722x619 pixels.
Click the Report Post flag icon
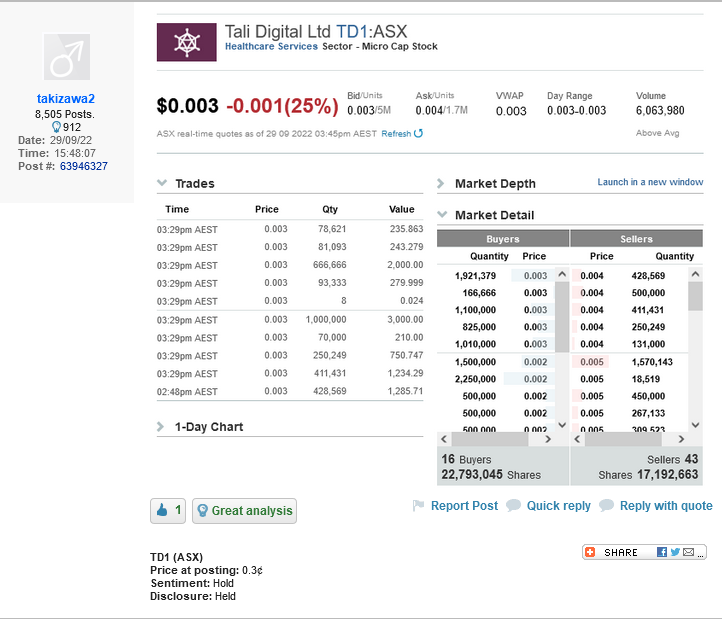pos(418,506)
